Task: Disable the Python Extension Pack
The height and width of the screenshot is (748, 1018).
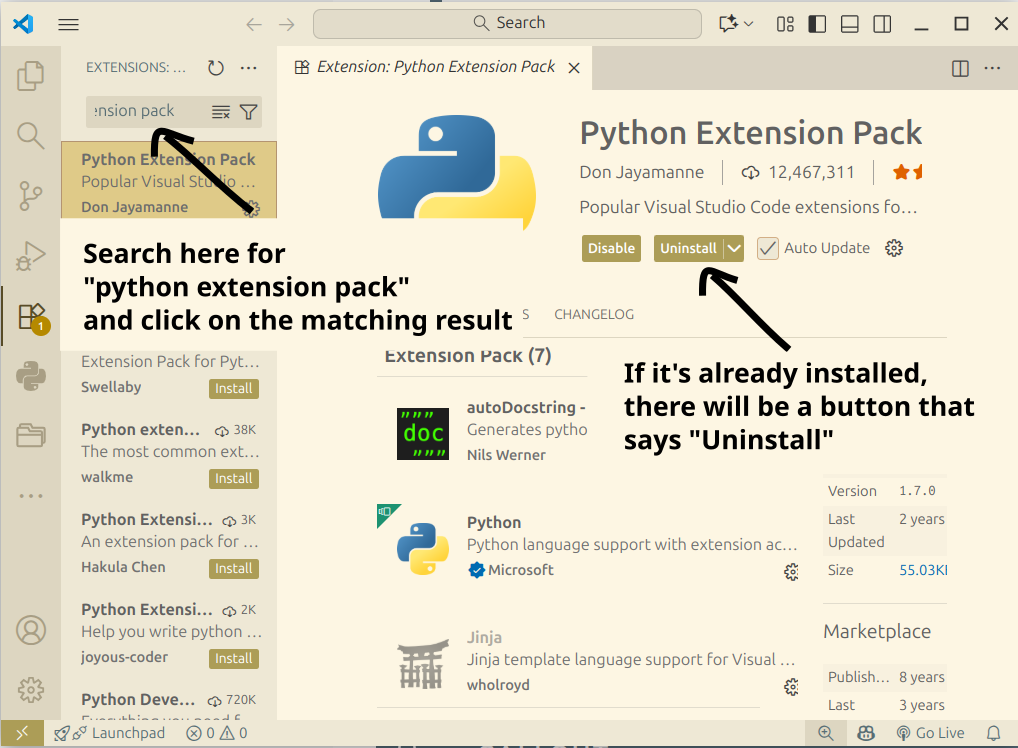Action: click(x=611, y=249)
